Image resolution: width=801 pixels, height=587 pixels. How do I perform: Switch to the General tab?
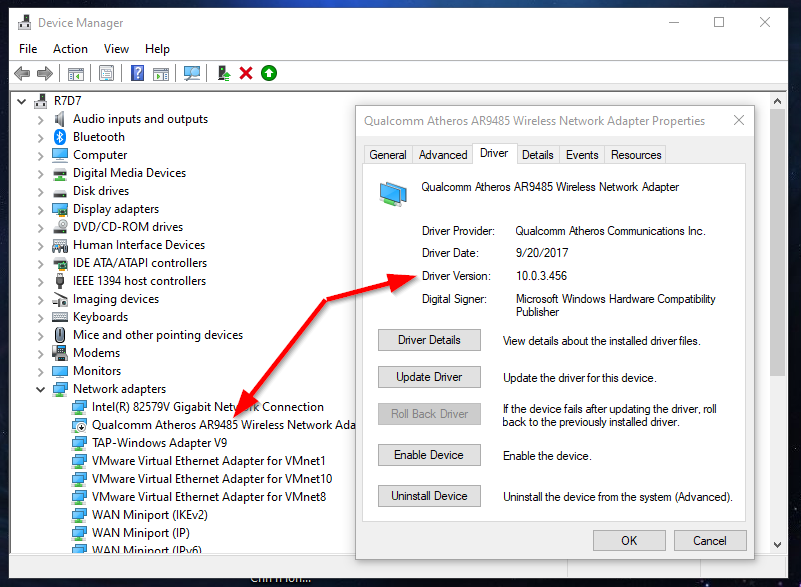tap(388, 155)
